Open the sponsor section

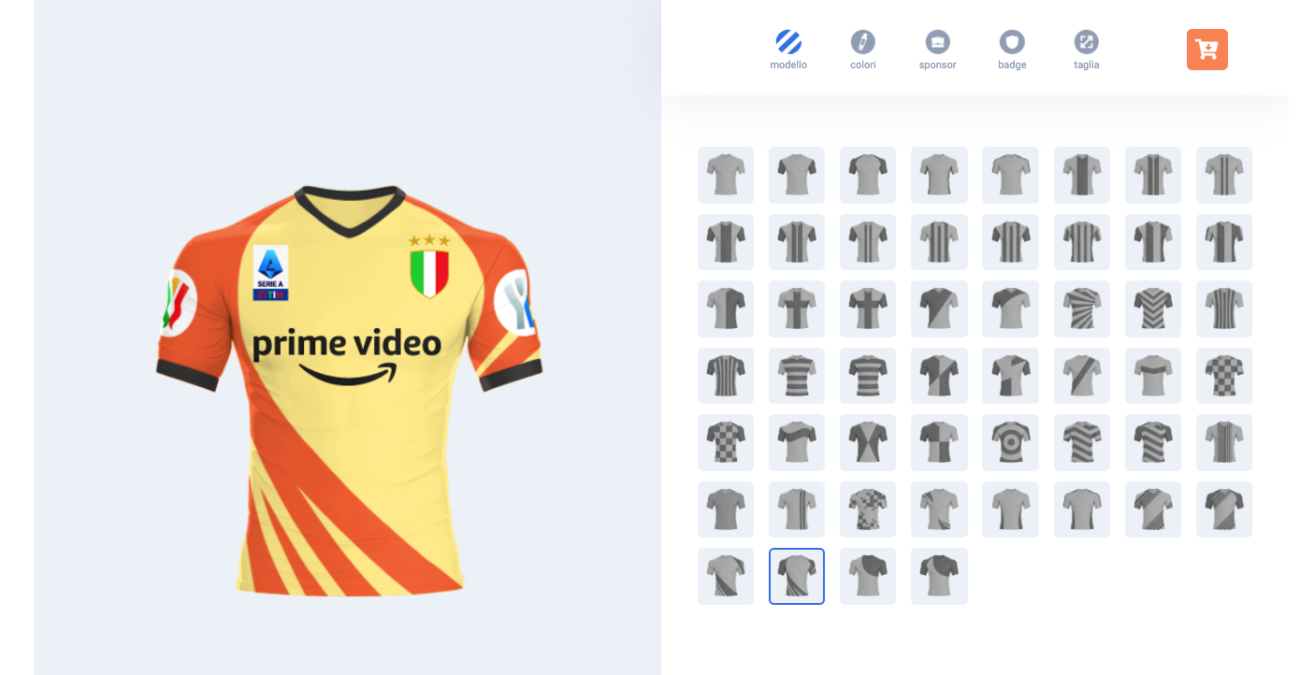point(937,50)
